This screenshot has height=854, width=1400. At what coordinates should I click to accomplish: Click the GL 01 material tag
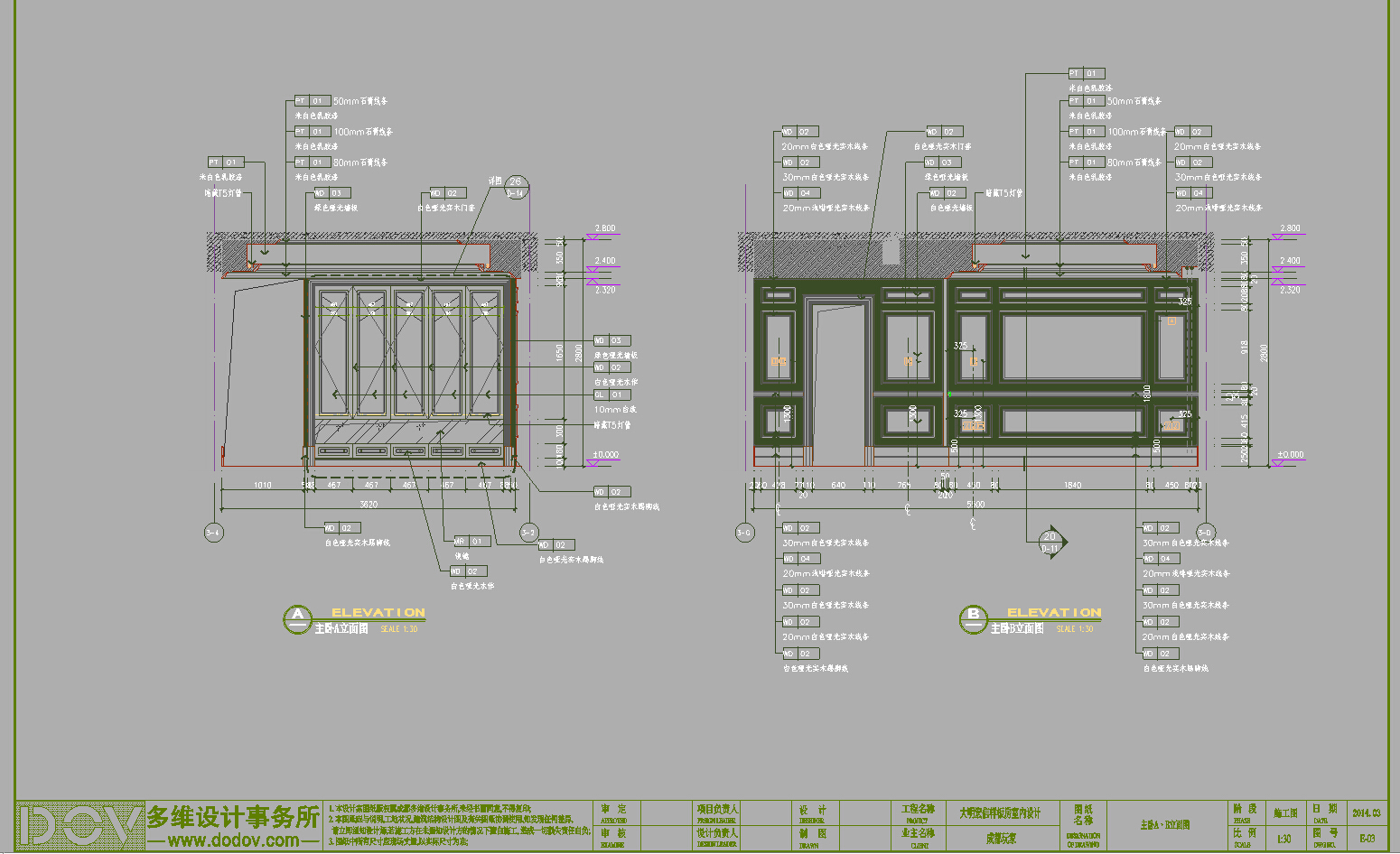click(611, 395)
